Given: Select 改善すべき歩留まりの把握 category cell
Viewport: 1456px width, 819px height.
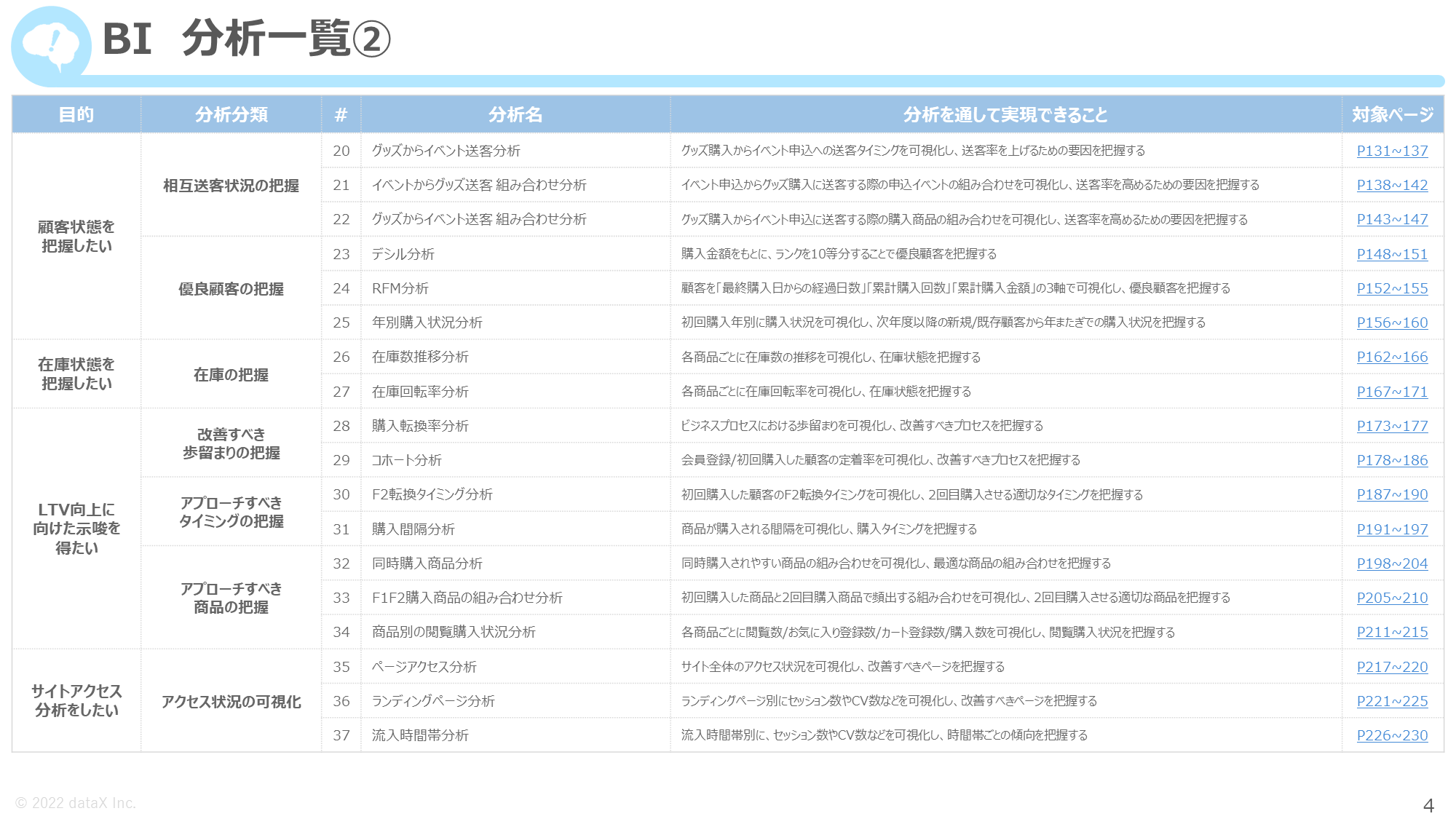Looking at the screenshot, I should click(232, 443).
